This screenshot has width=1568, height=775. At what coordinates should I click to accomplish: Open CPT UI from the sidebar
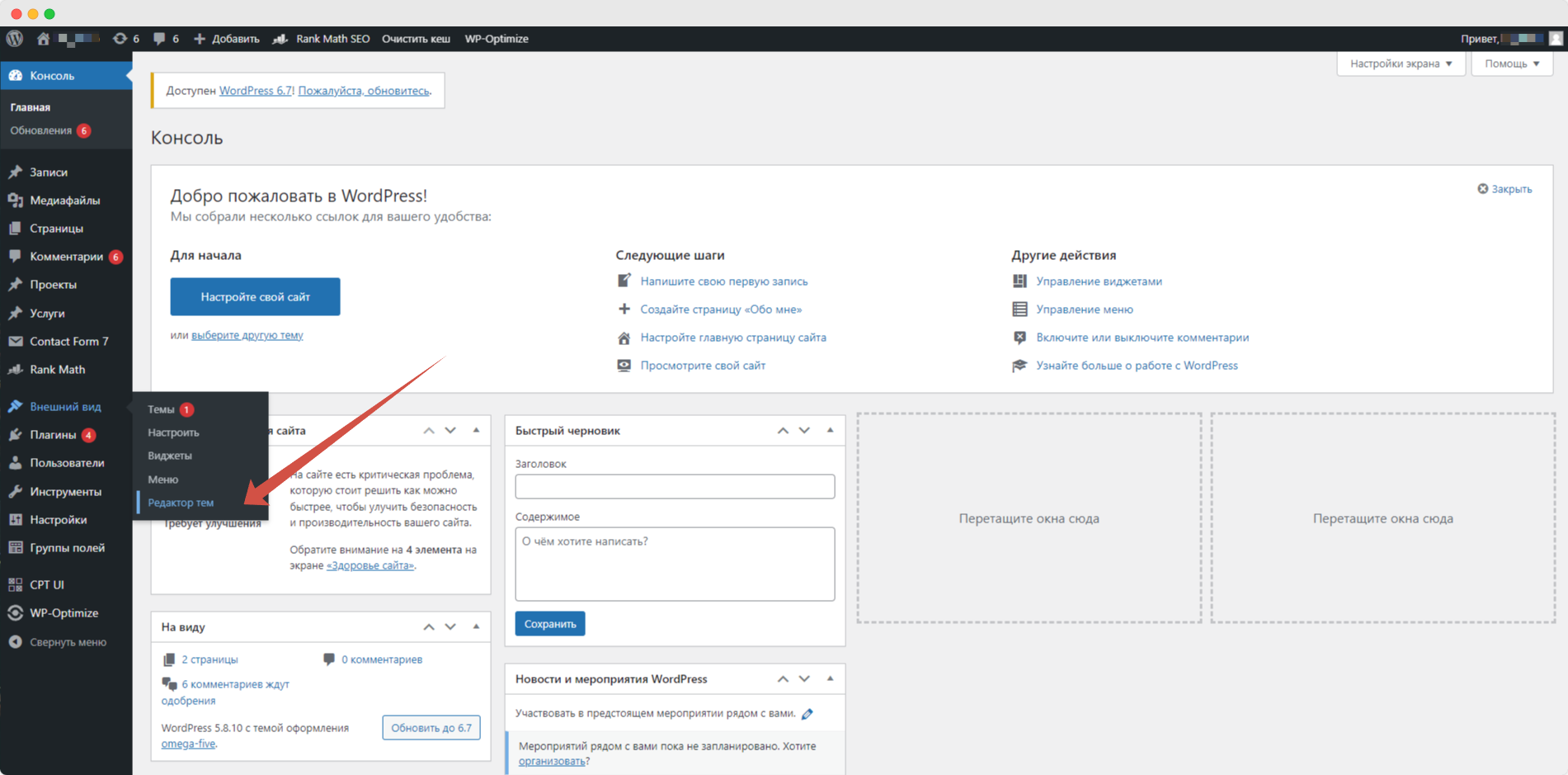[46, 584]
